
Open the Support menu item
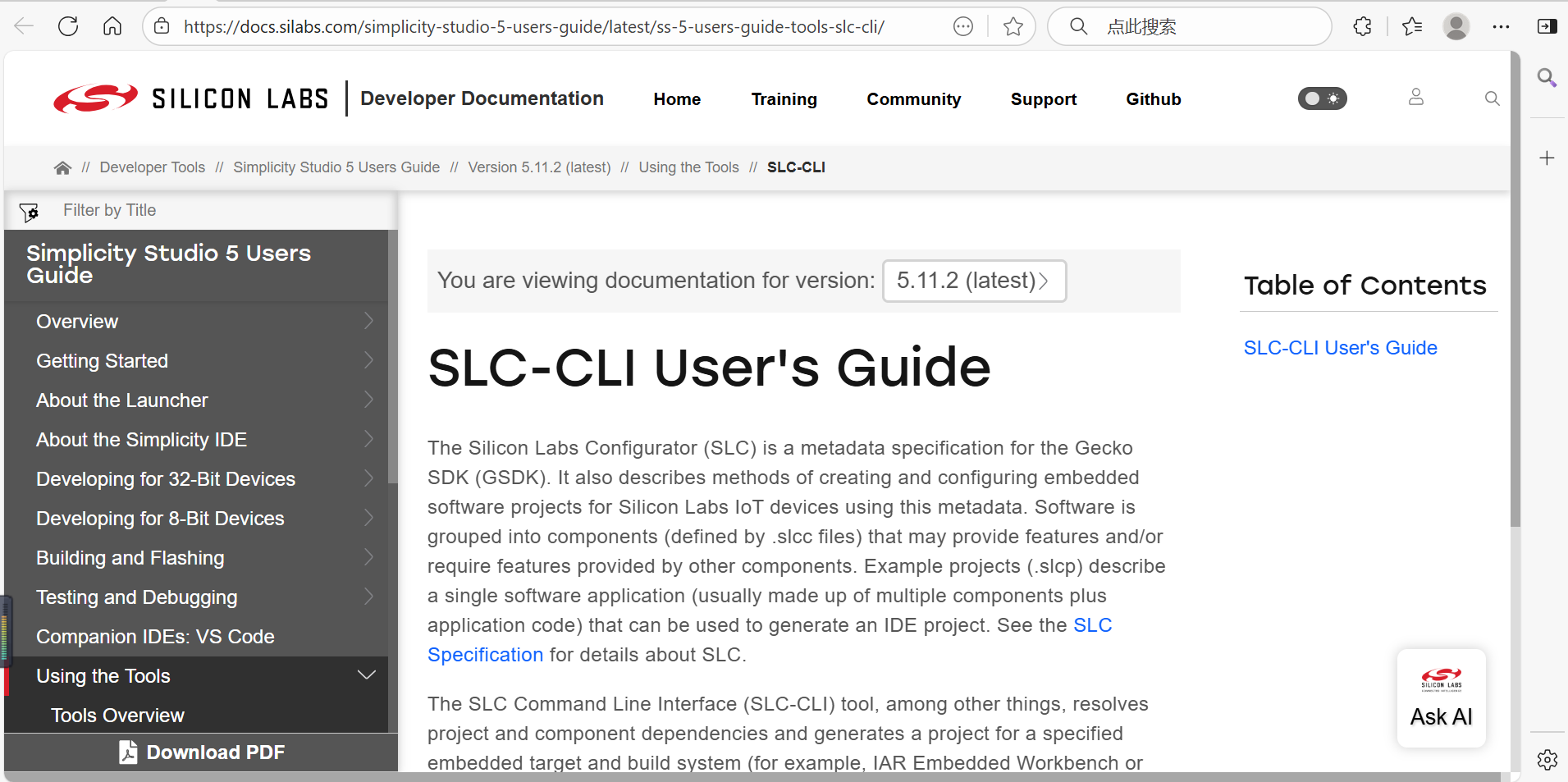(1043, 99)
